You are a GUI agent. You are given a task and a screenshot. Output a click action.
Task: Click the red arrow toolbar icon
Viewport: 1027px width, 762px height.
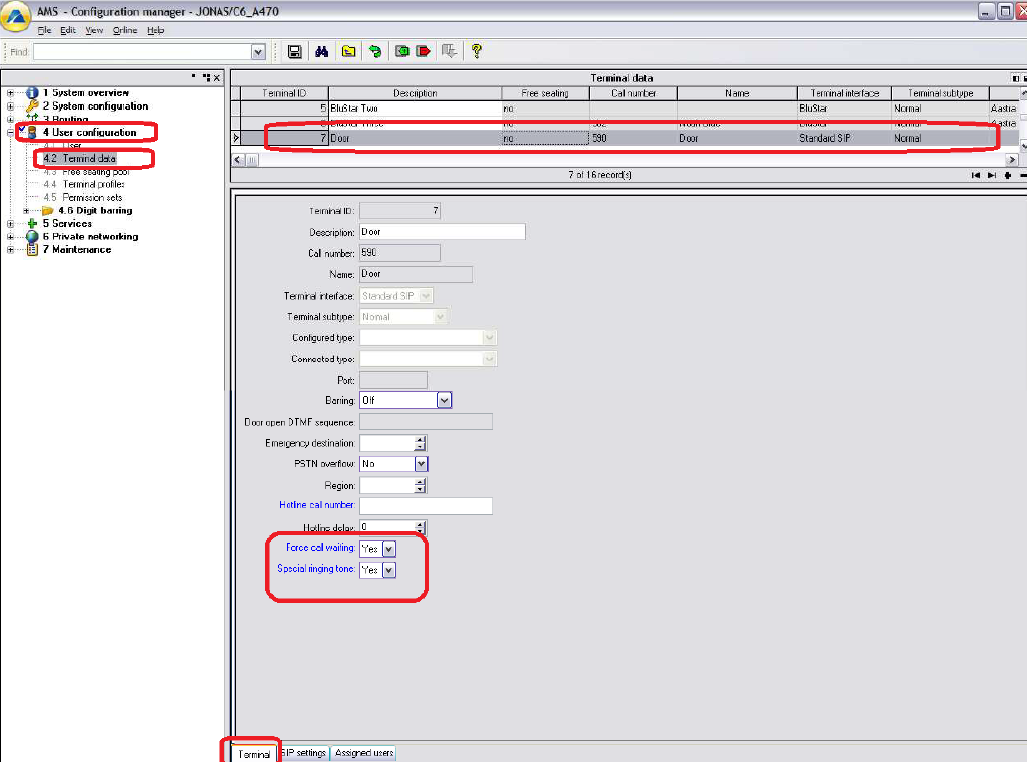(x=423, y=51)
